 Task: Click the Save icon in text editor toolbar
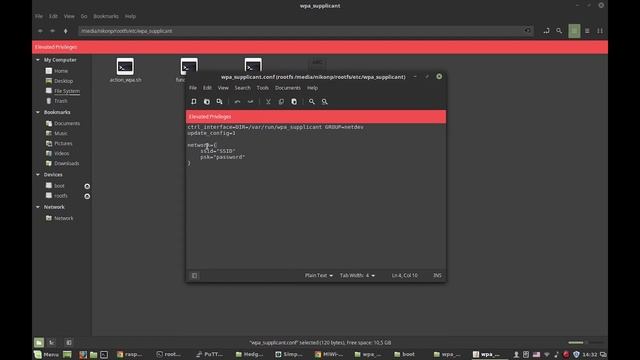point(220,102)
